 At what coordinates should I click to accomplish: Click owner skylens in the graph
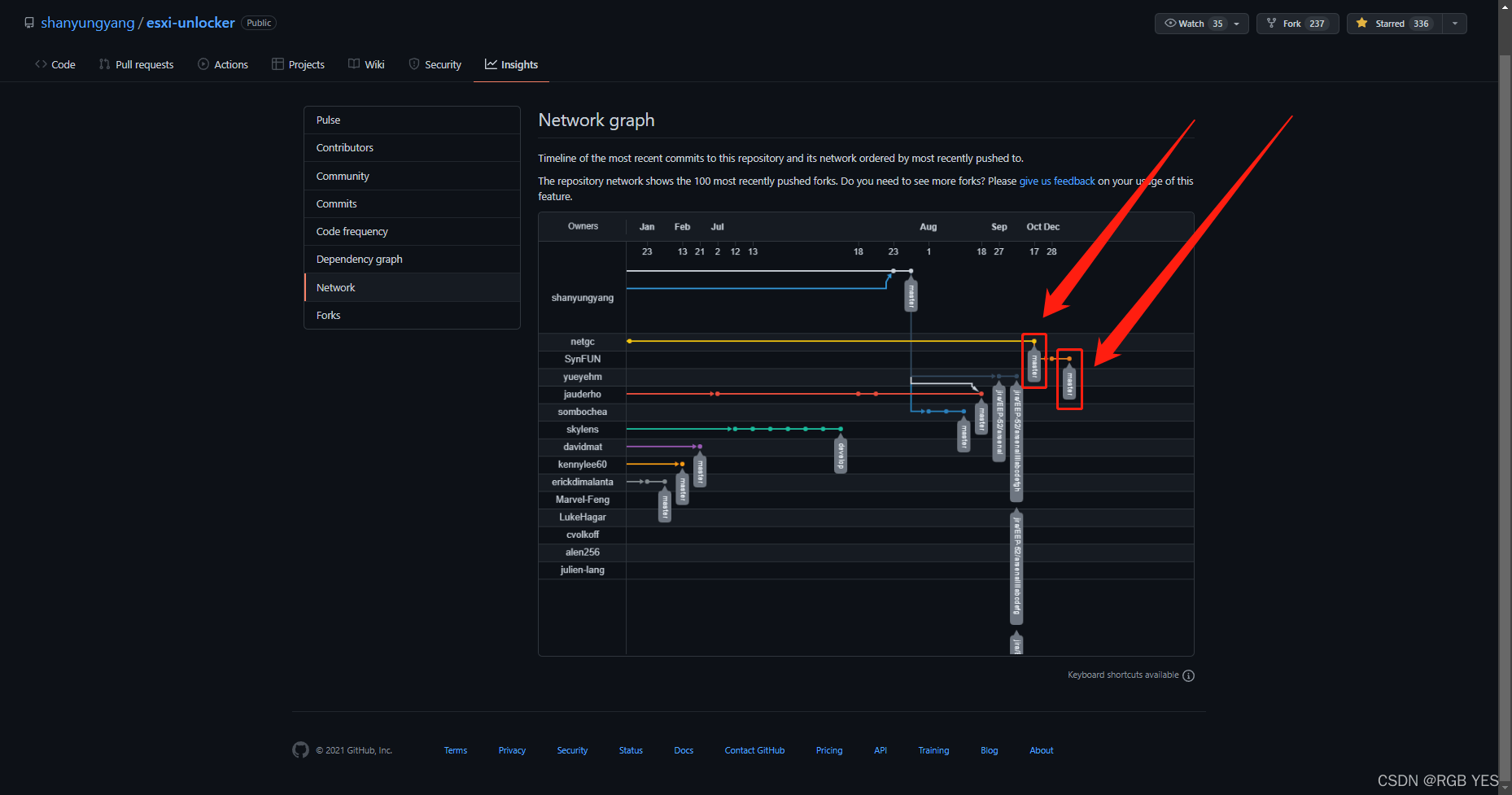583,429
